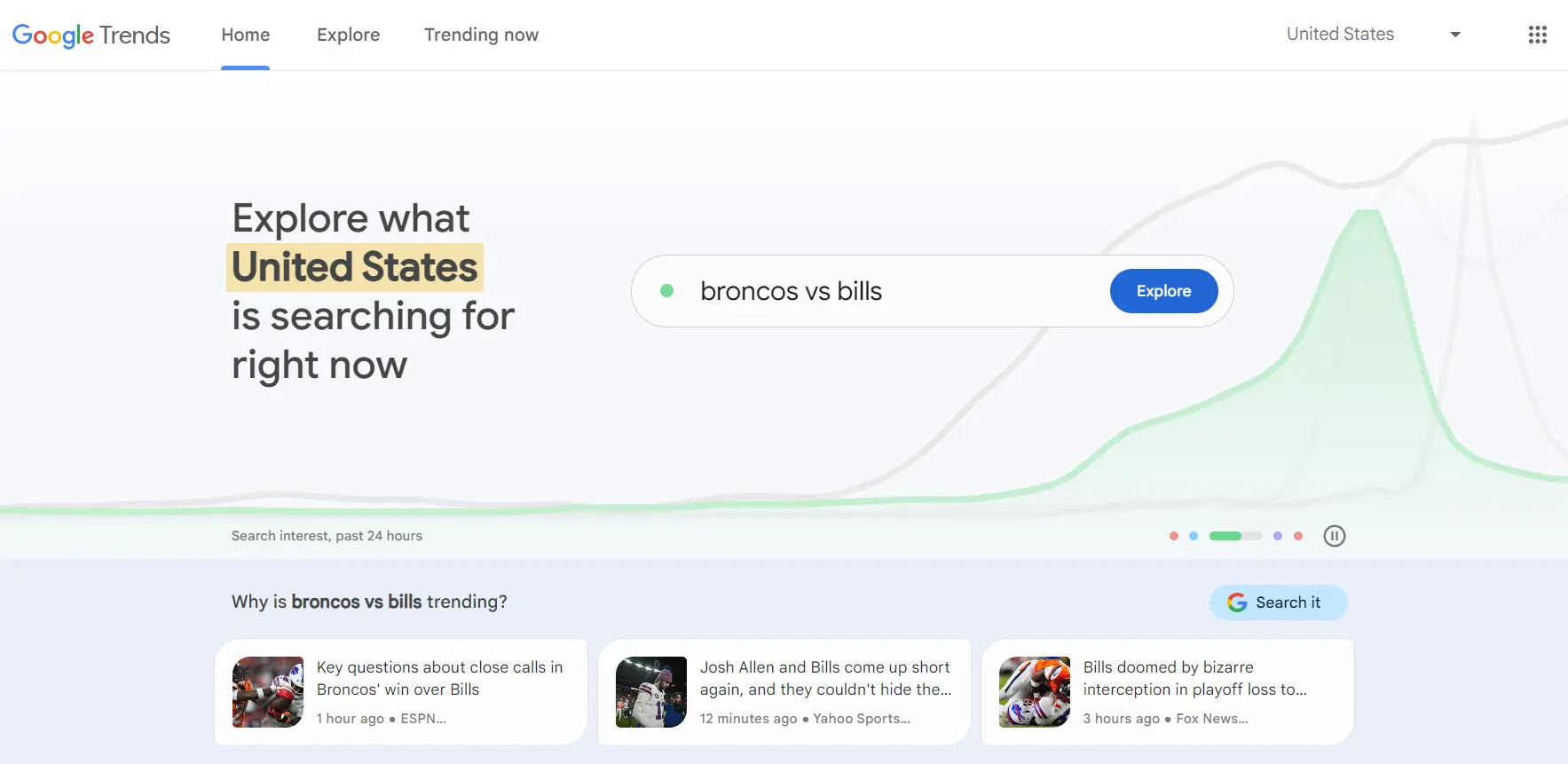Click the green dot beside broncos vs bills

(x=667, y=291)
